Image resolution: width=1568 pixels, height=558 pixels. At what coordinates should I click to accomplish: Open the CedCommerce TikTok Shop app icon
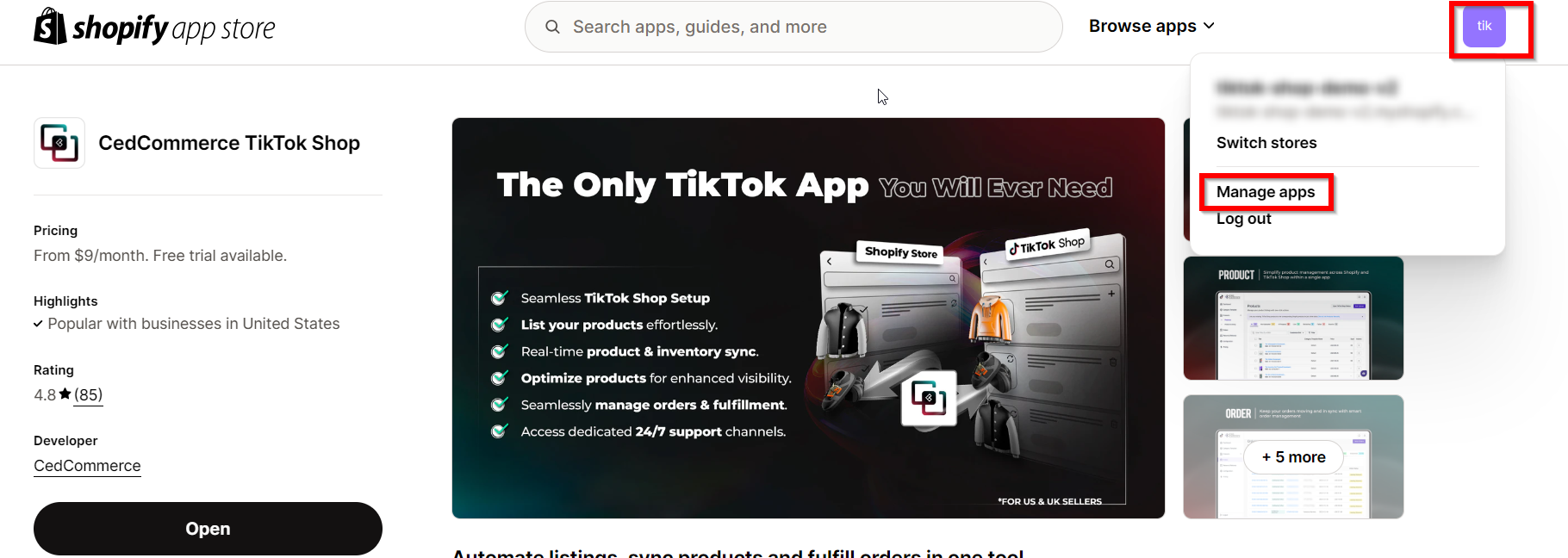59,143
